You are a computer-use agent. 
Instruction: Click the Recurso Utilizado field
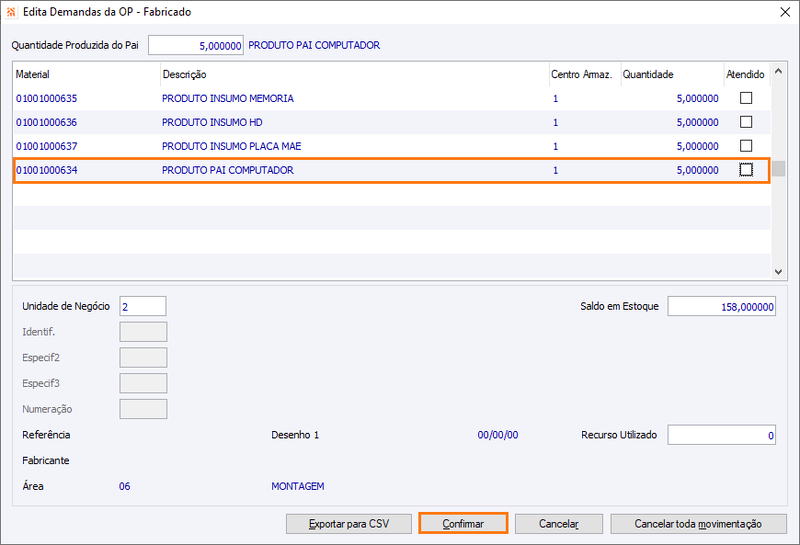click(721, 435)
